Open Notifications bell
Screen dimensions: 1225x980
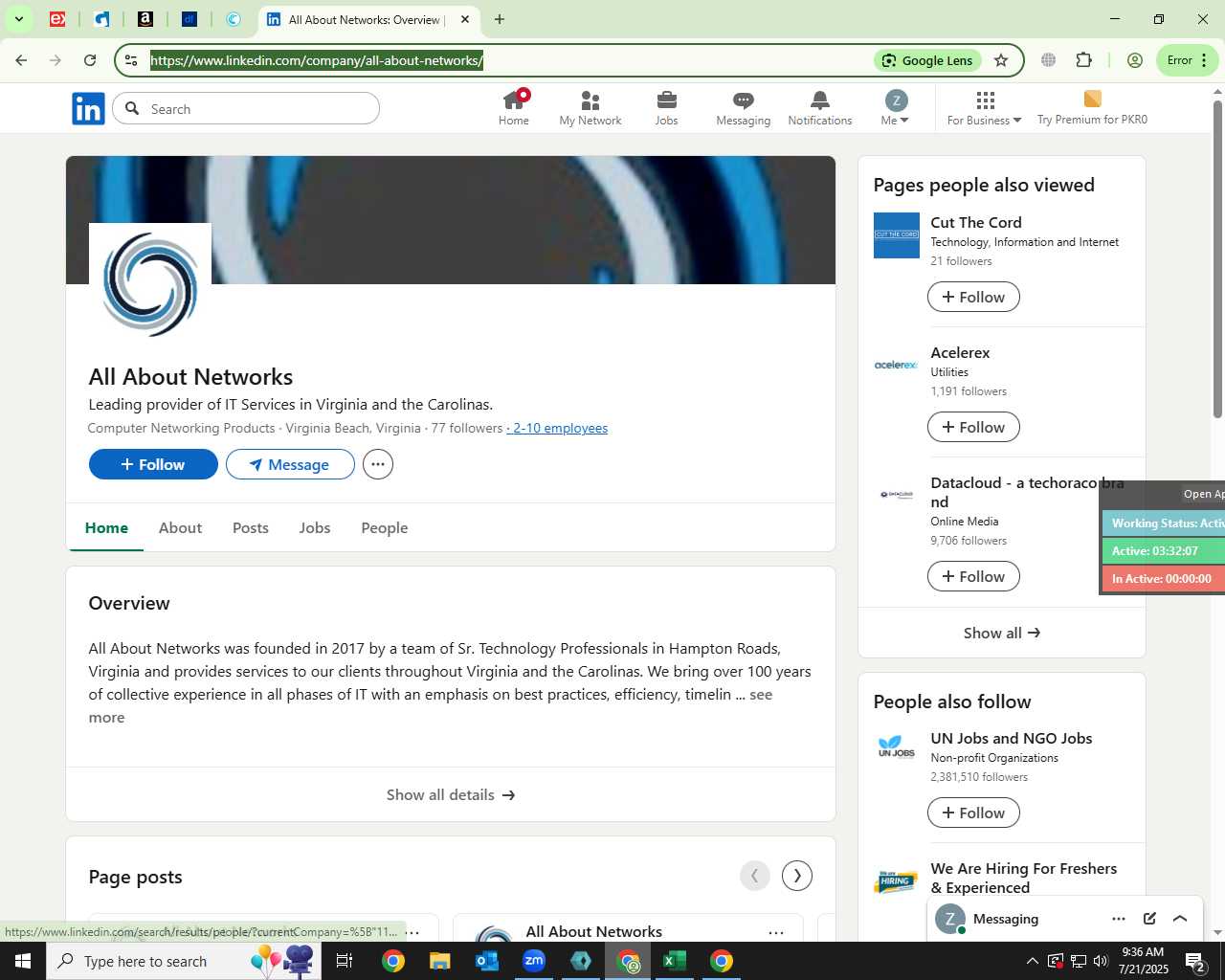(x=820, y=108)
